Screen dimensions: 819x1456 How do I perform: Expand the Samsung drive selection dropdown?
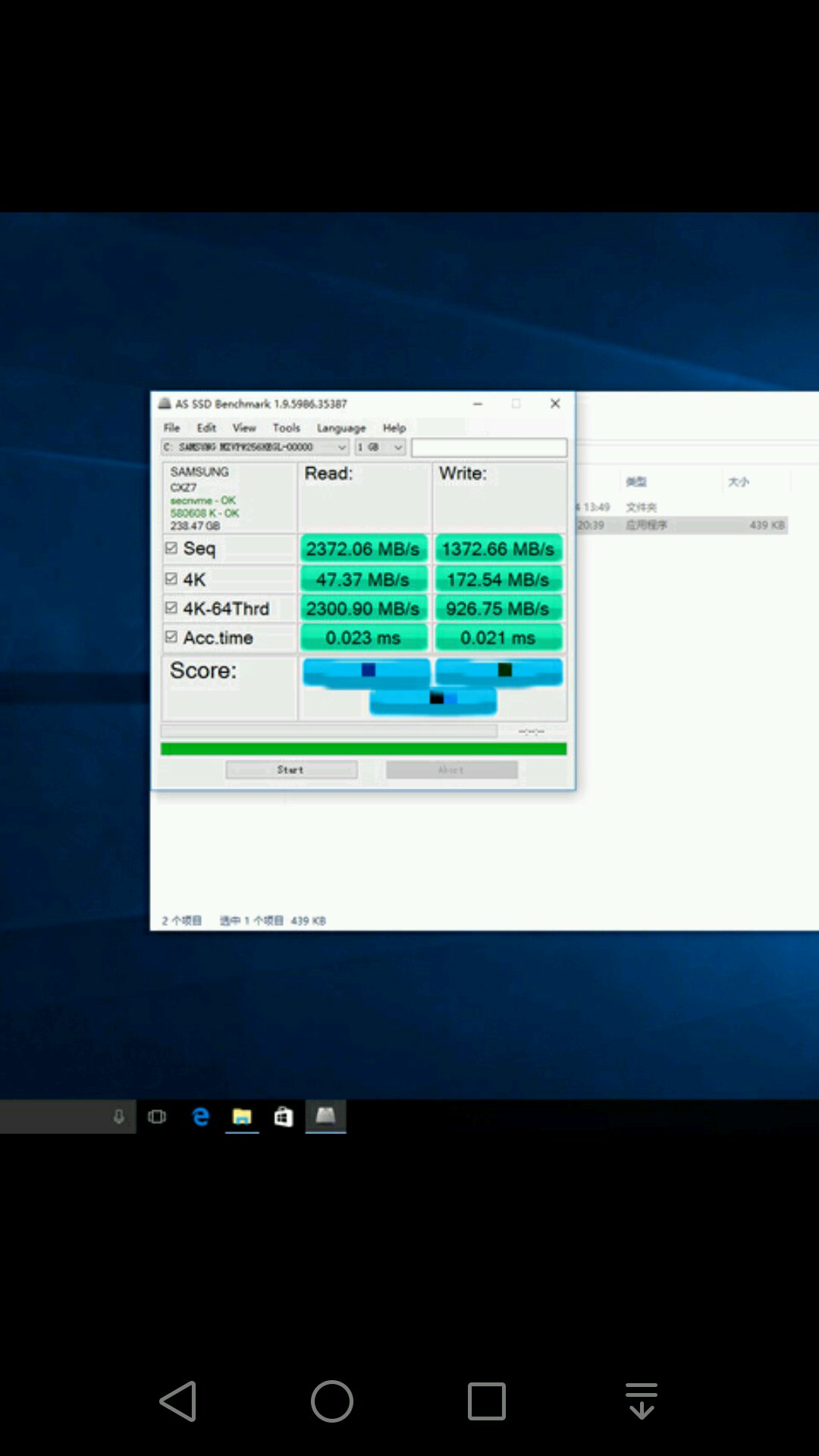(255, 447)
